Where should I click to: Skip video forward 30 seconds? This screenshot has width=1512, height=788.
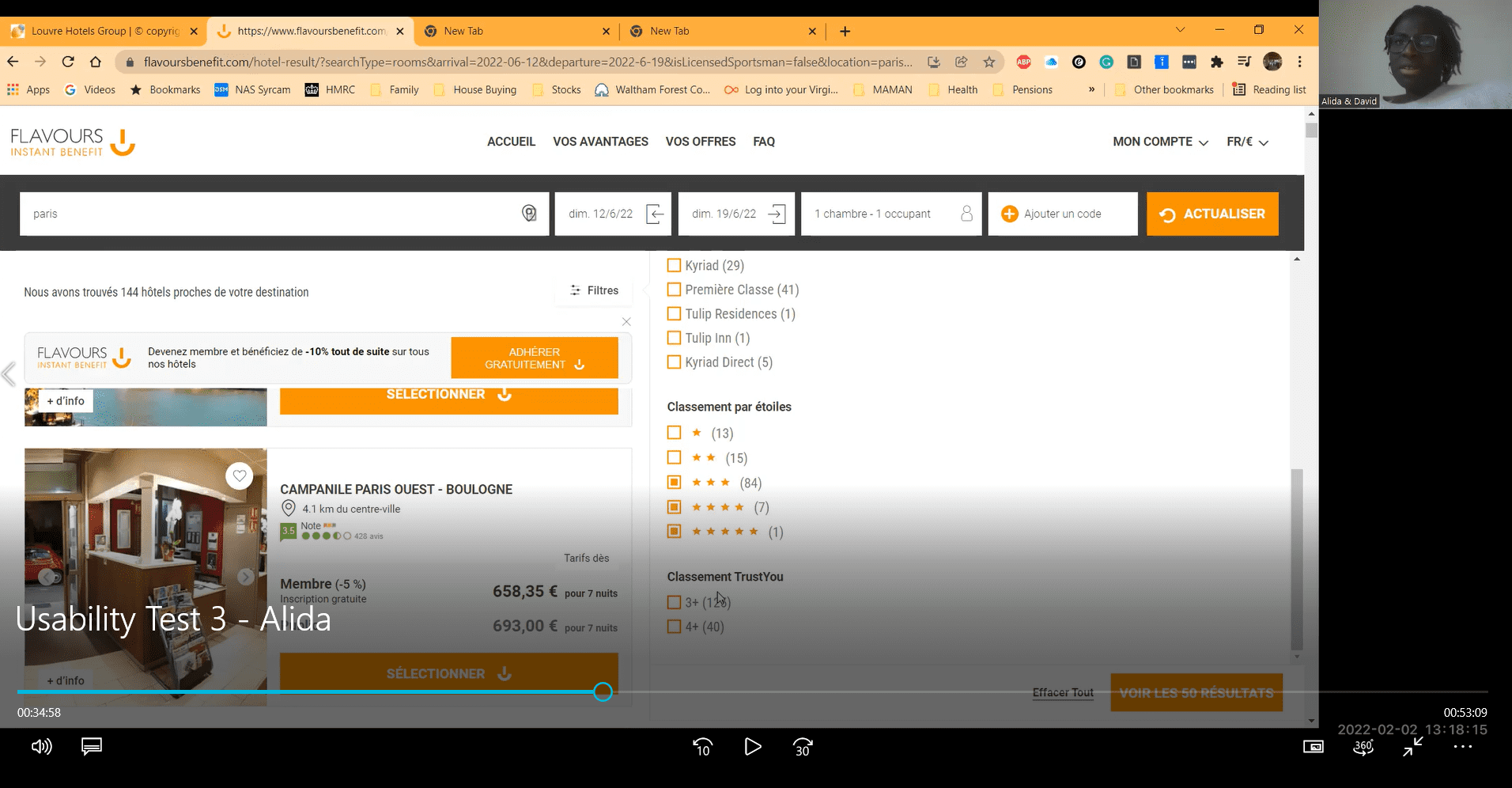click(x=803, y=747)
